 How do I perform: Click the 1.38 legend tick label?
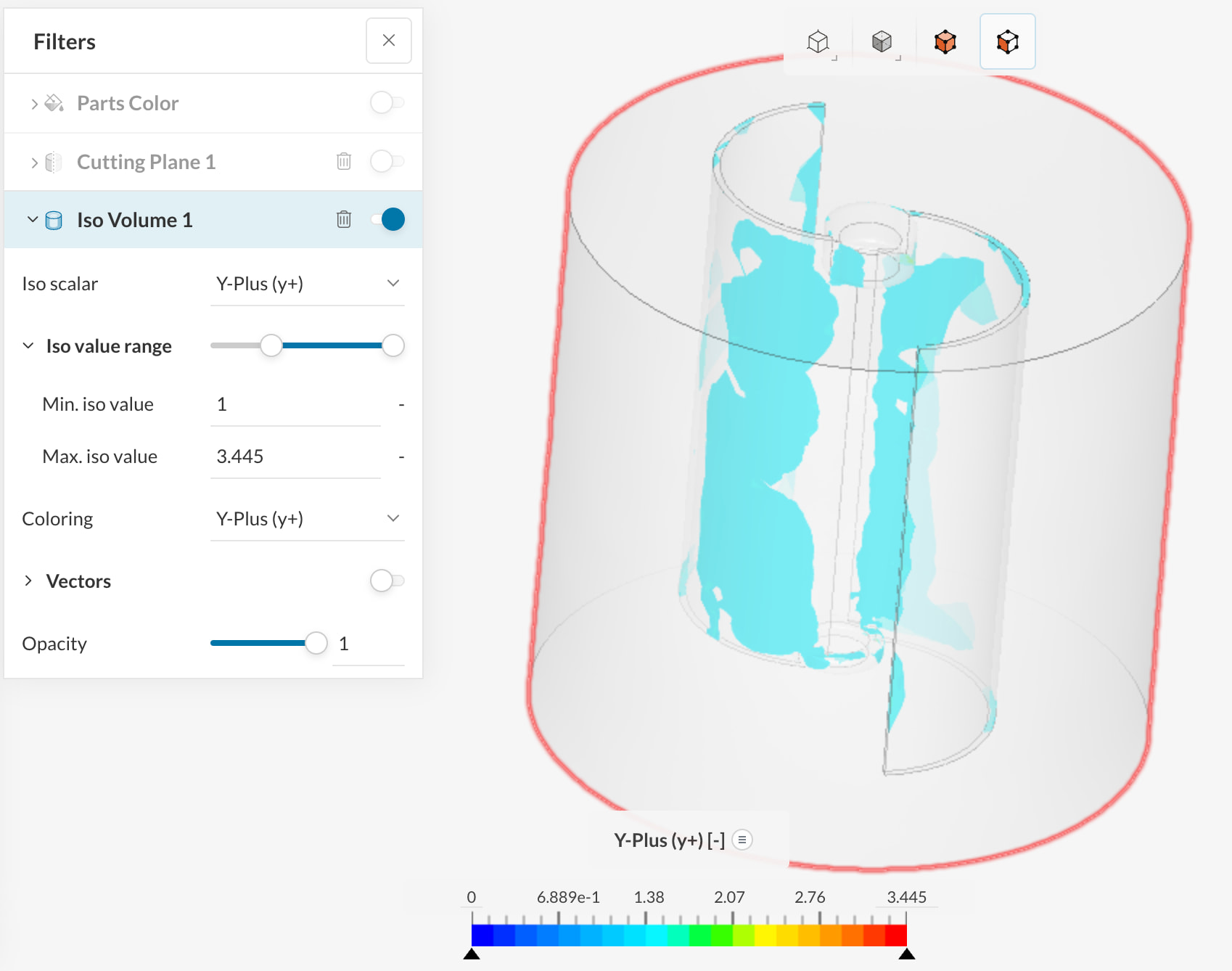point(649,897)
